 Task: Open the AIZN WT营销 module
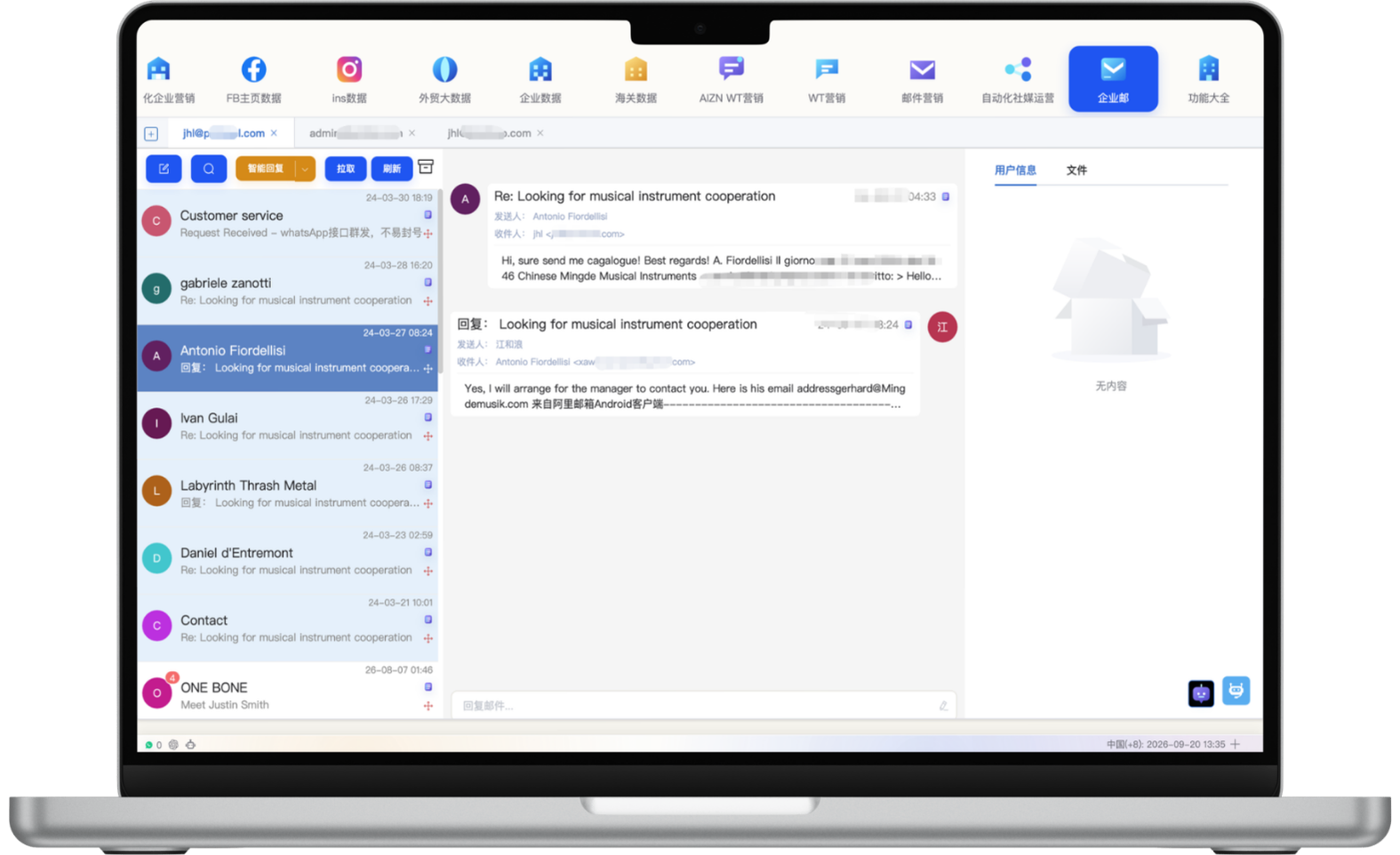[x=731, y=79]
